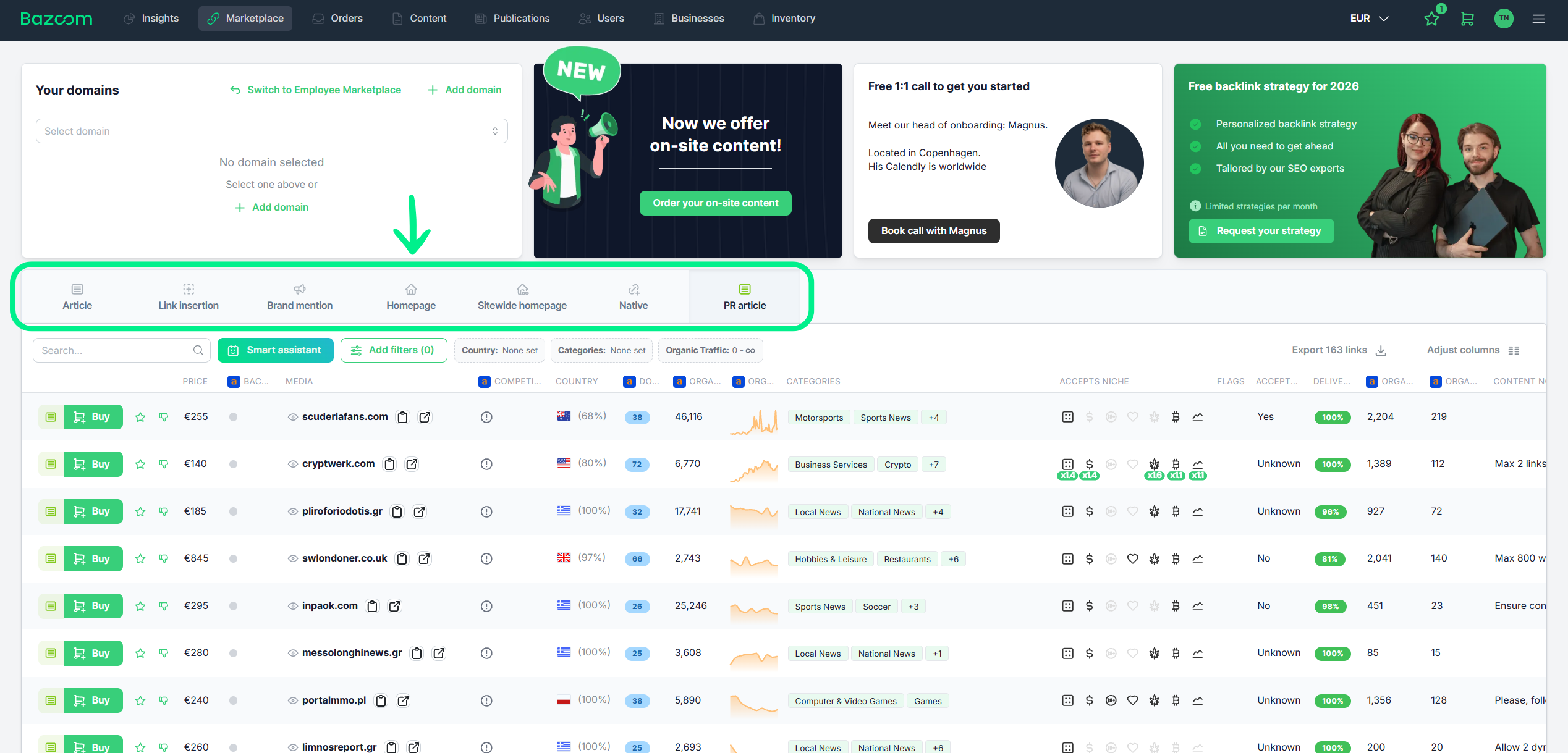Open the Categories filter

tap(601, 350)
